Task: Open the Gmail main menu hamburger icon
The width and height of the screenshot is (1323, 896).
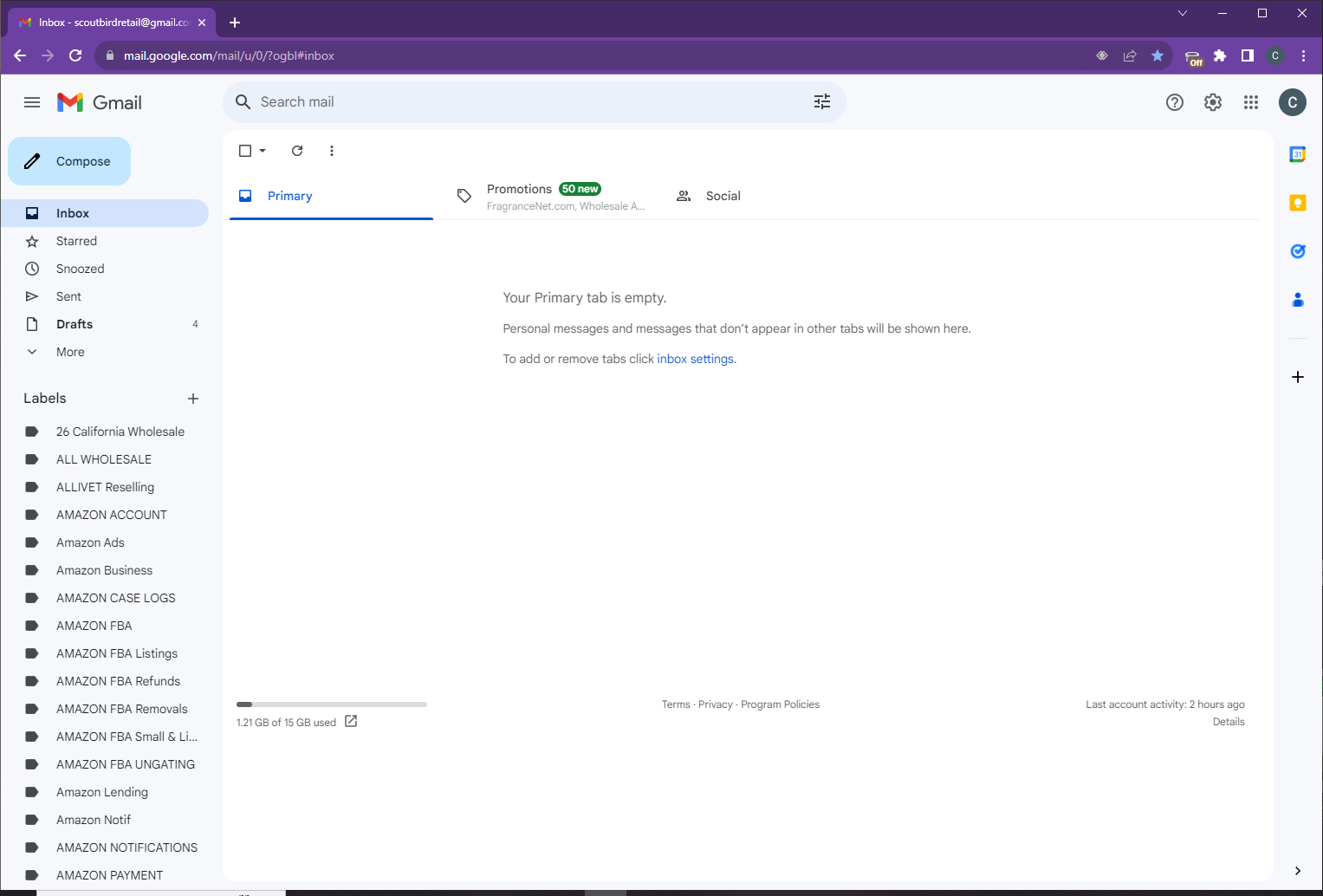Action: pos(32,102)
